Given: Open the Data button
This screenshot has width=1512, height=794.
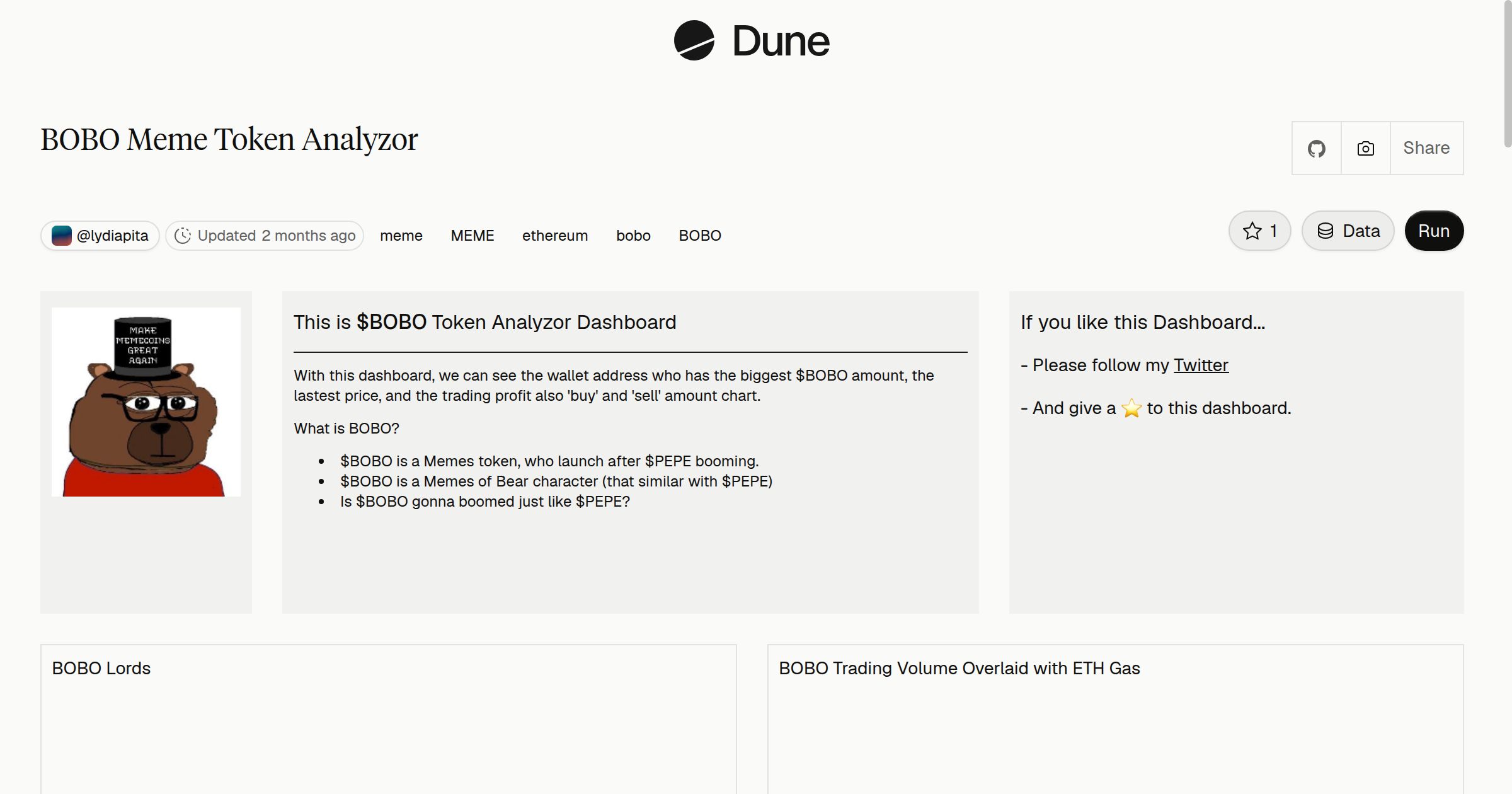Looking at the screenshot, I should pyautogui.click(x=1348, y=231).
